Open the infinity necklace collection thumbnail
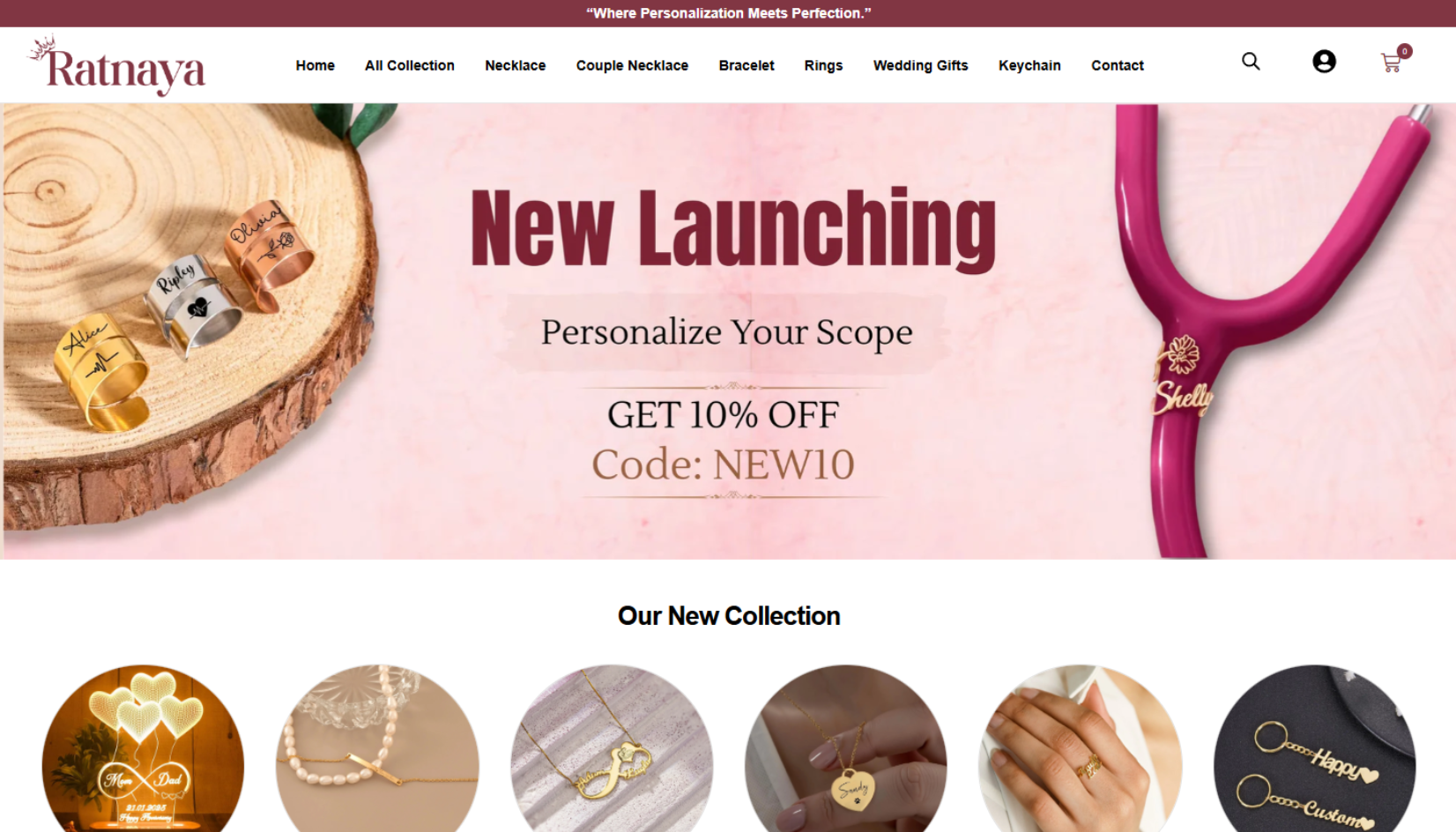The image size is (1456, 832). (612, 749)
